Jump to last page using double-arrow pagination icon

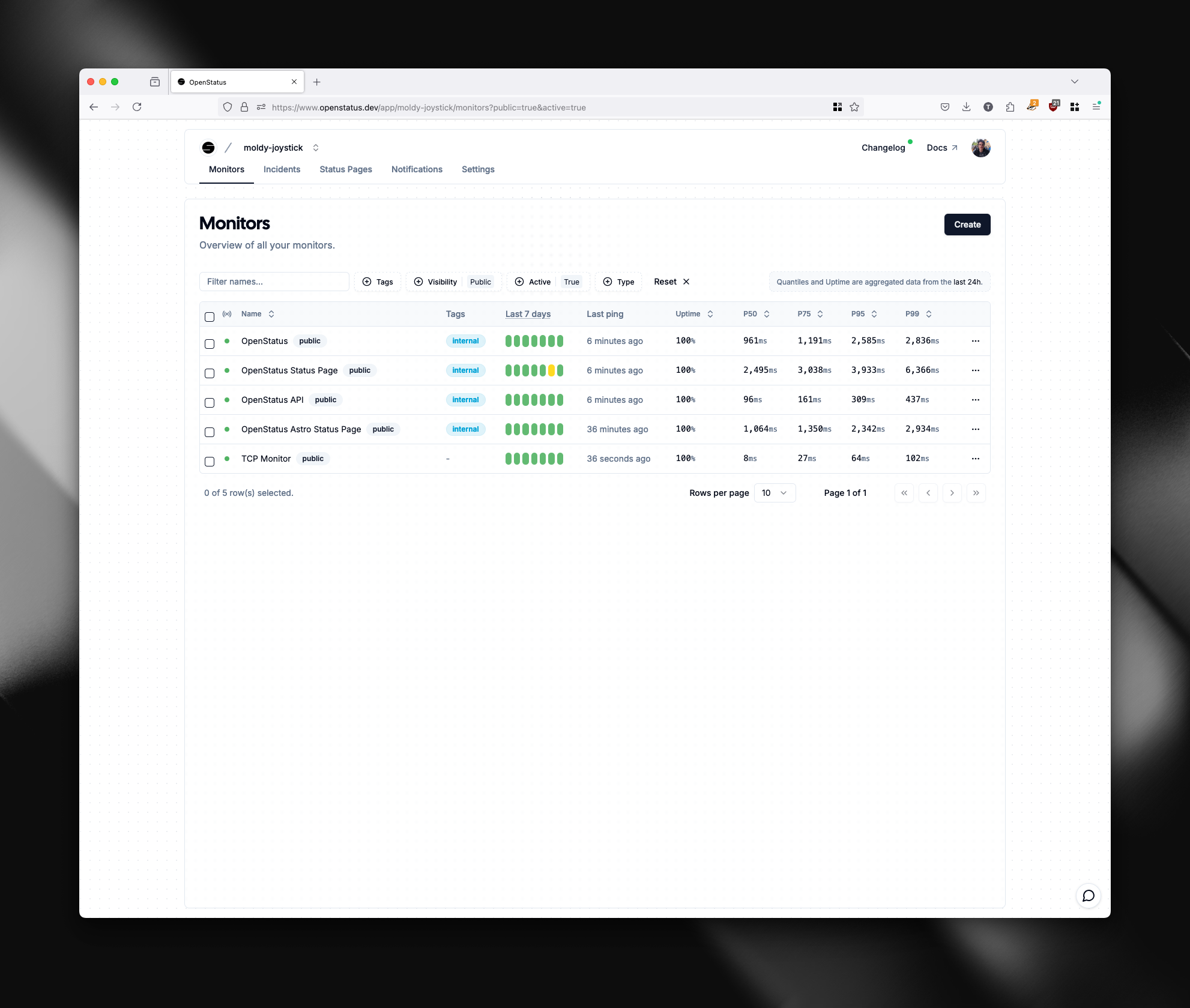pyautogui.click(x=976, y=493)
